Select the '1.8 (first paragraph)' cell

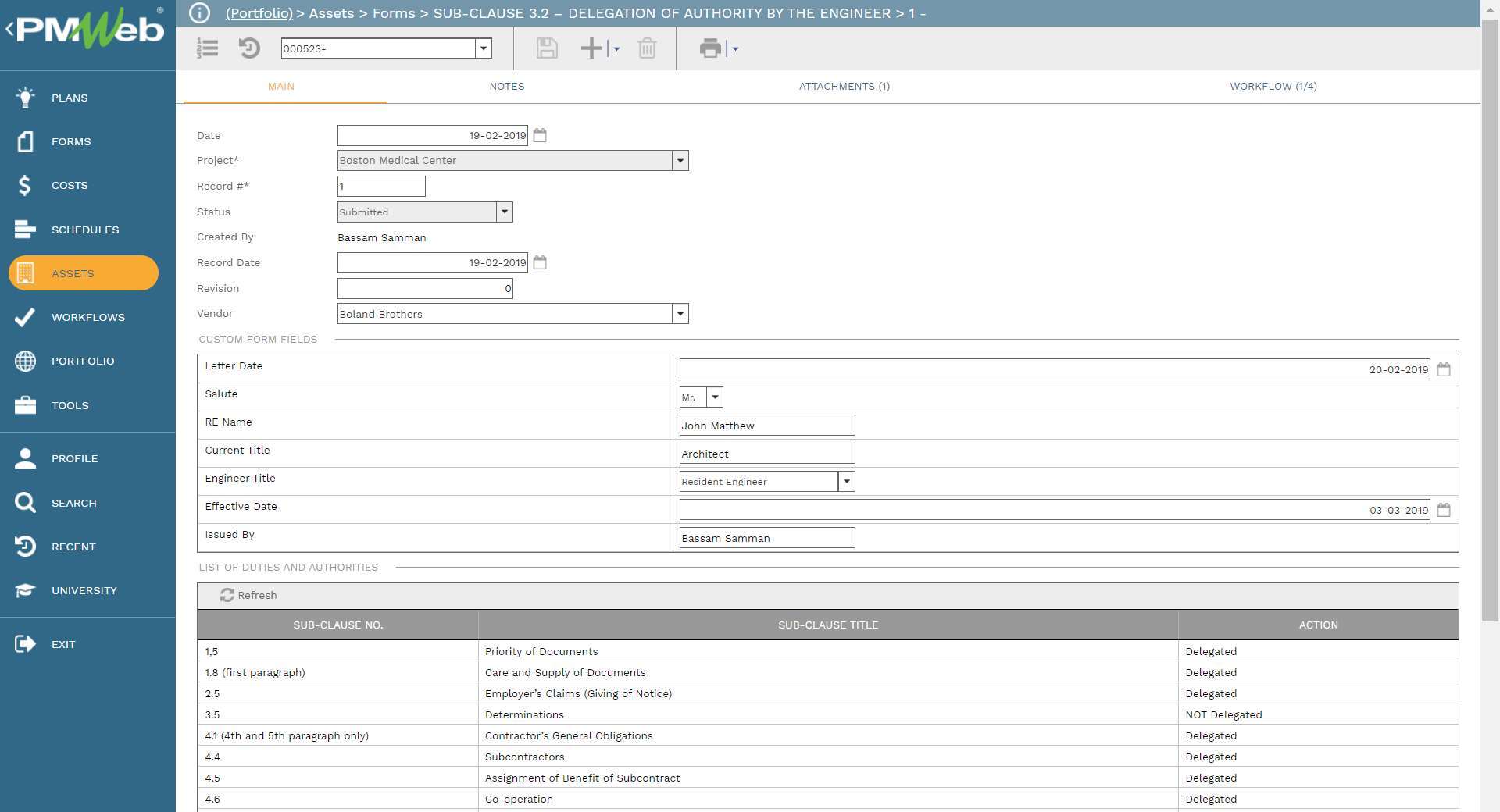[x=337, y=672]
